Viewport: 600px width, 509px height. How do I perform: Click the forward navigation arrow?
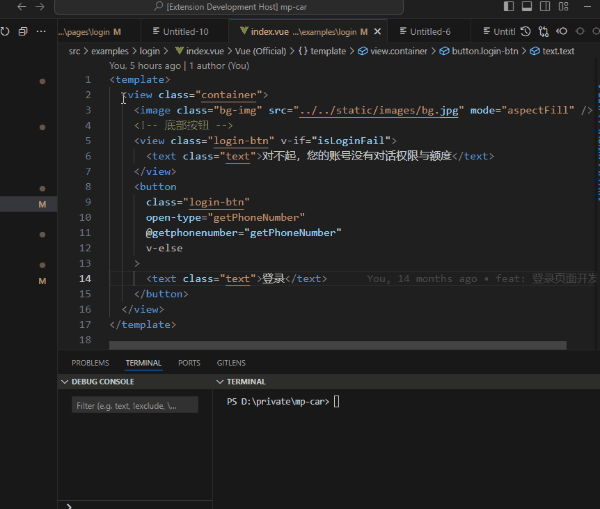(40, 7)
